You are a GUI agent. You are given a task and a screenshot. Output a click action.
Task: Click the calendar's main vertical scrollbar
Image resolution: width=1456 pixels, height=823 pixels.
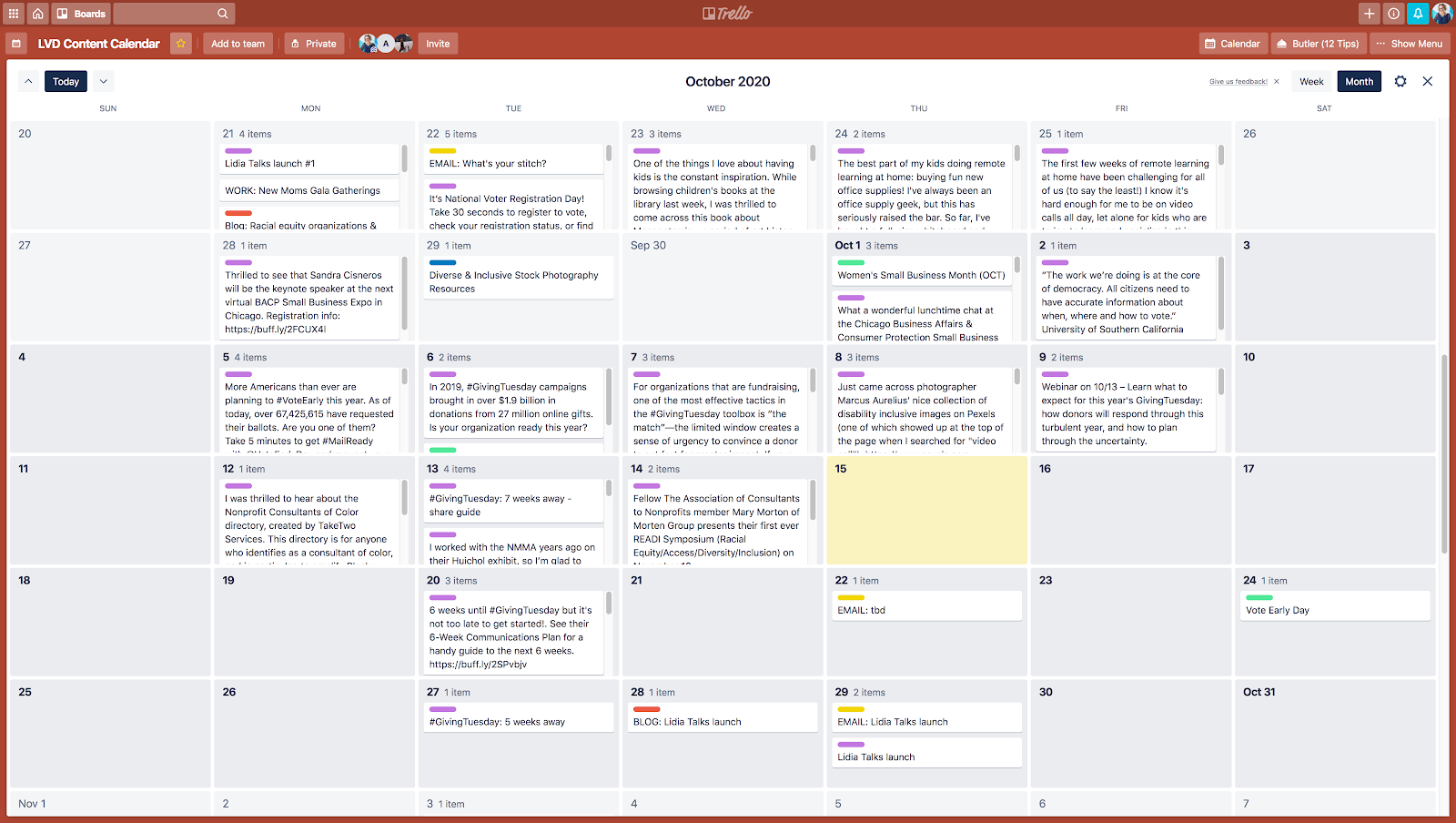[x=1444, y=455]
